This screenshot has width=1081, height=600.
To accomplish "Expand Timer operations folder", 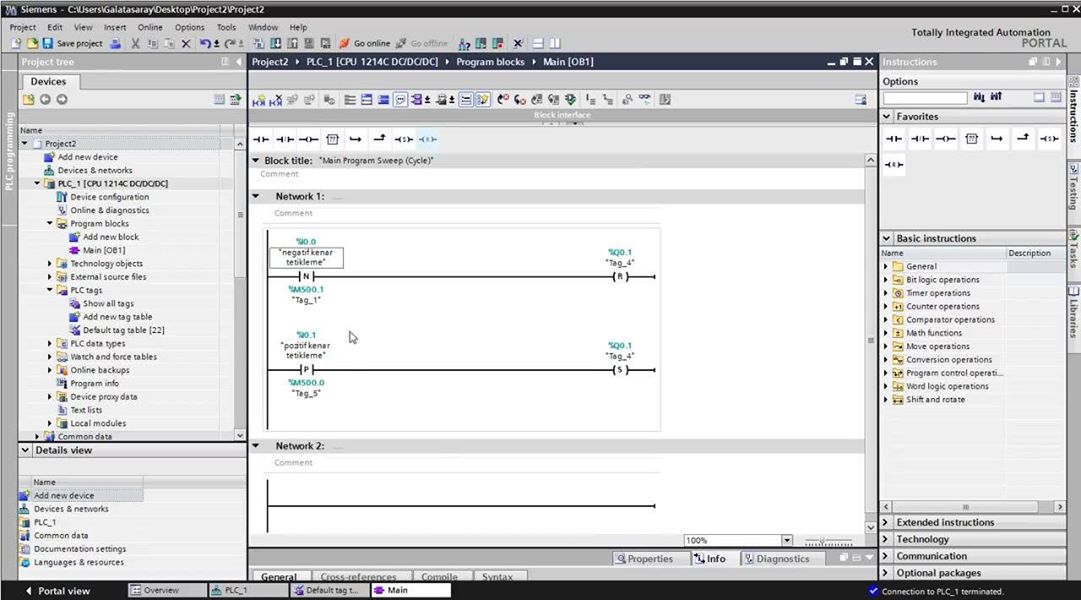I will pyautogui.click(x=886, y=293).
